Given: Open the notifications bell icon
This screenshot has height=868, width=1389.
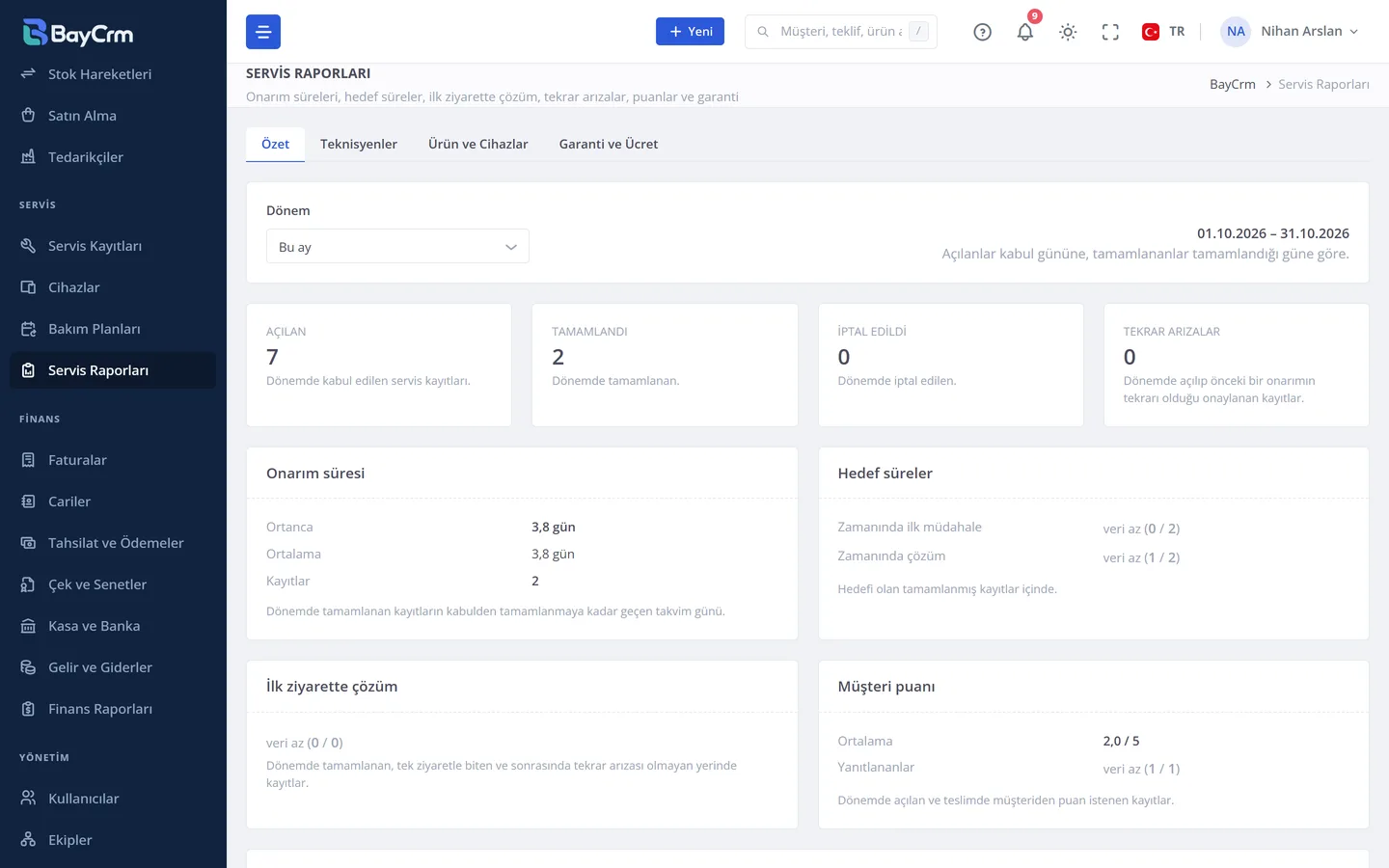Looking at the screenshot, I should pos(1024,32).
